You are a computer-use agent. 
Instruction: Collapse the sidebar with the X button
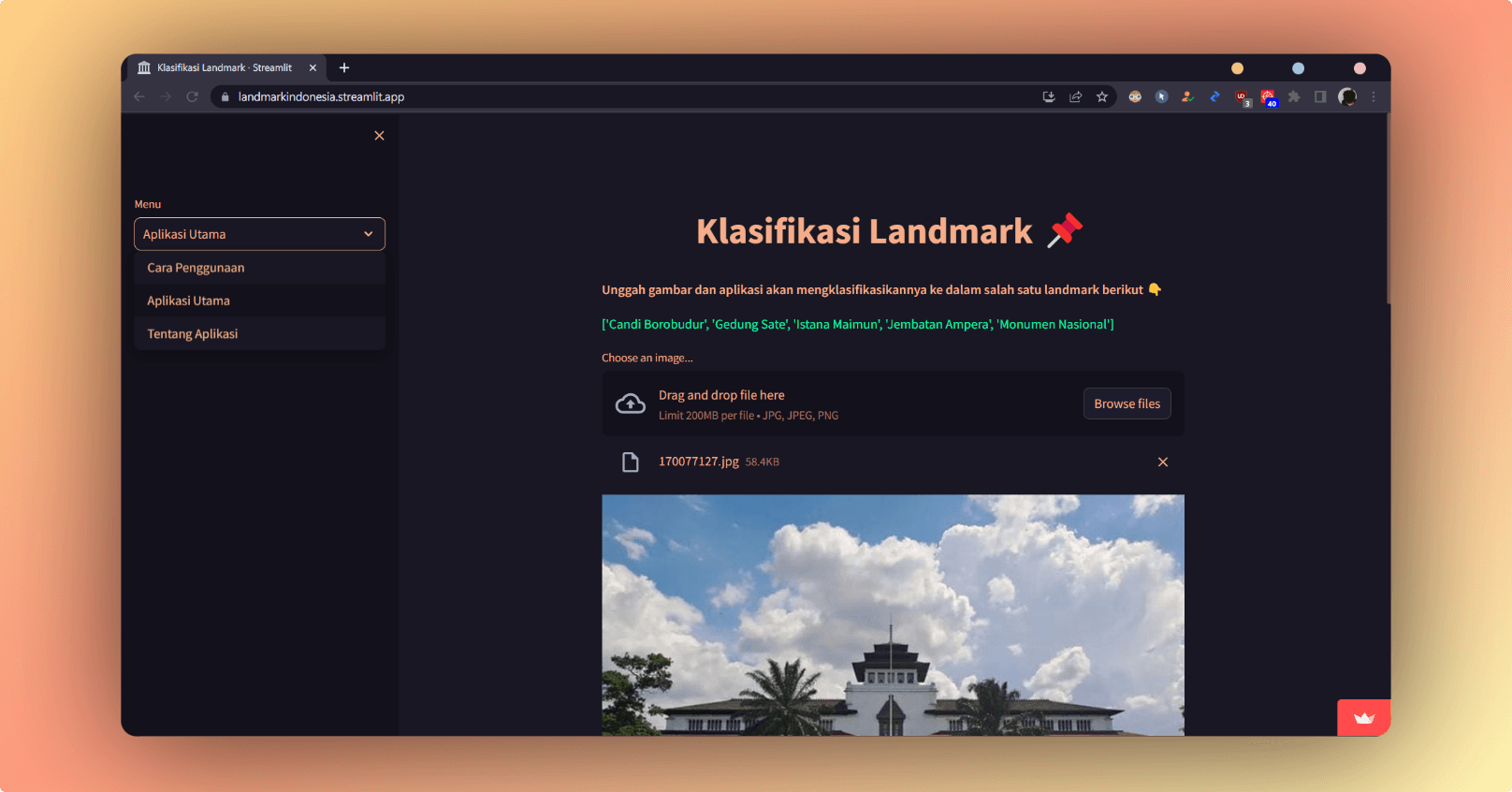[x=379, y=136]
